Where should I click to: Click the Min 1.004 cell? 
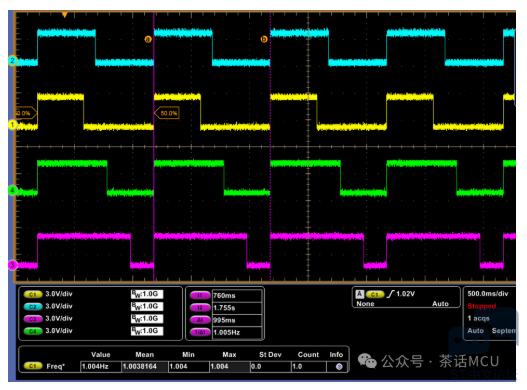click(189, 366)
